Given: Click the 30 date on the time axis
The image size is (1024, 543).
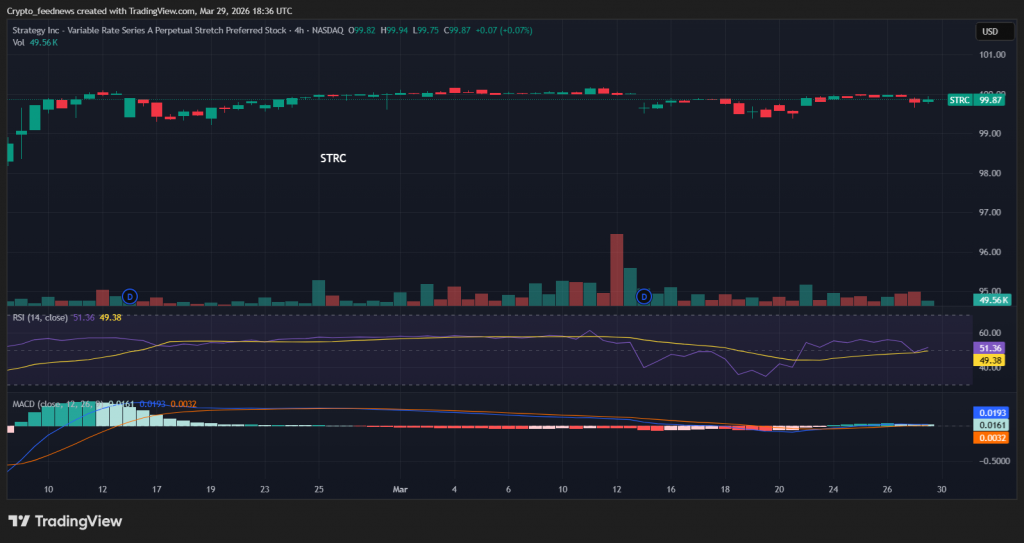Looking at the screenshot, I should pos(942,489).
